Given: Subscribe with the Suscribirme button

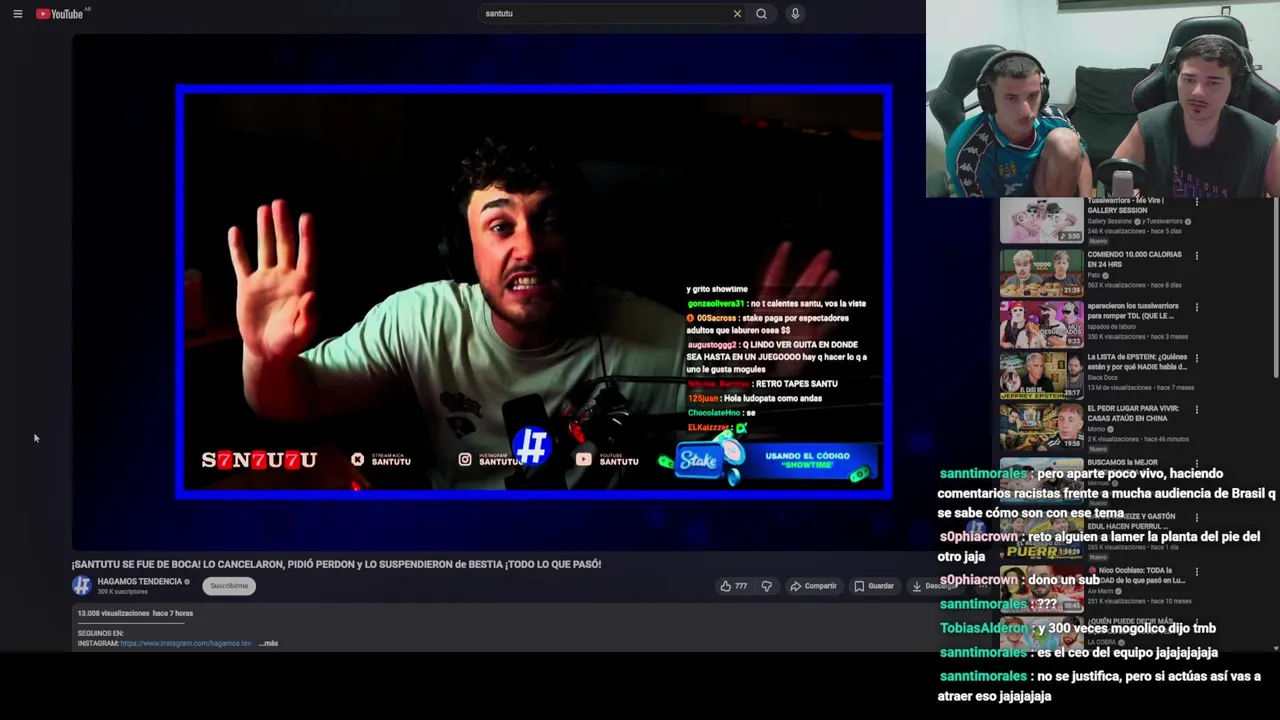Looking at the screenshot, I should [229, 586].
